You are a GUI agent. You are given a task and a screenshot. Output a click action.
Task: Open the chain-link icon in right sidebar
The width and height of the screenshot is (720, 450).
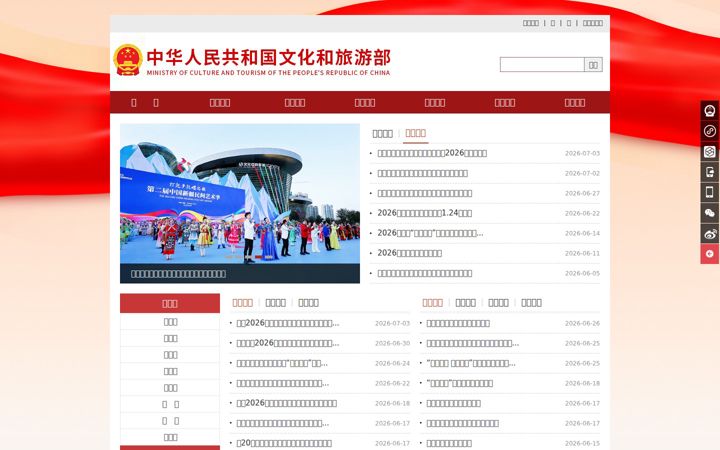point(709,131)
